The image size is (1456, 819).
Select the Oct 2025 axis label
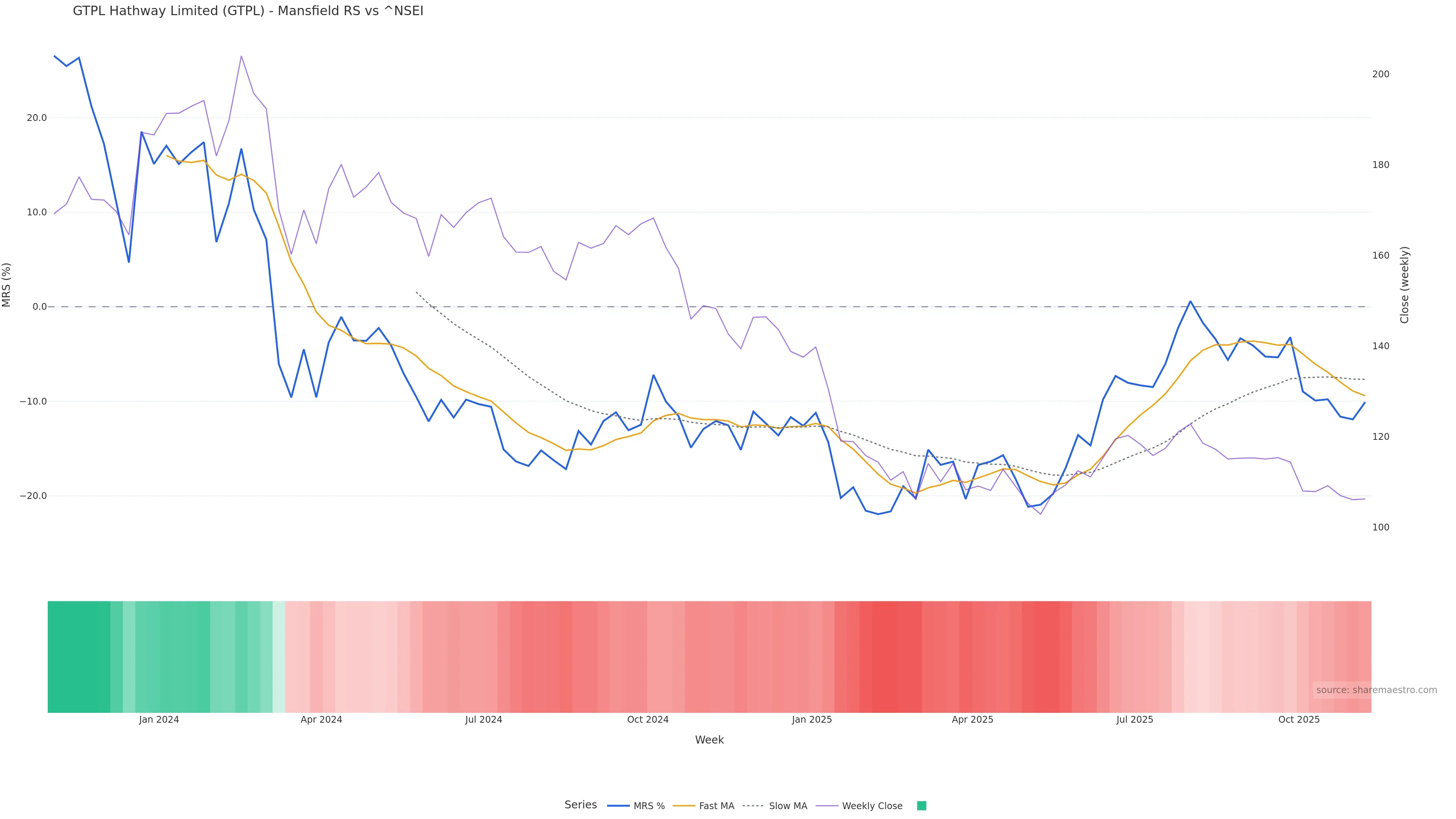coord(1299,720)
